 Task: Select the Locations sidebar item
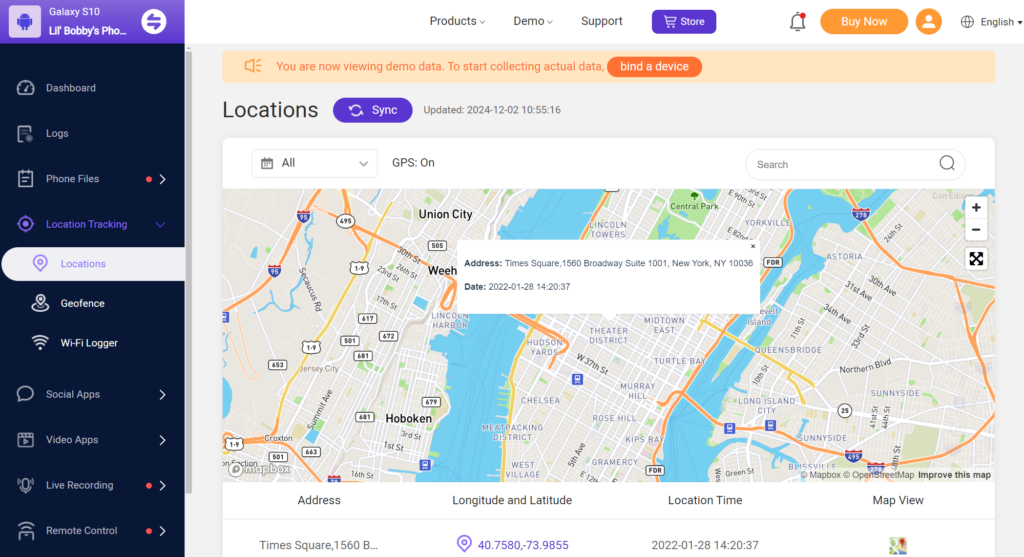point(93,264)
